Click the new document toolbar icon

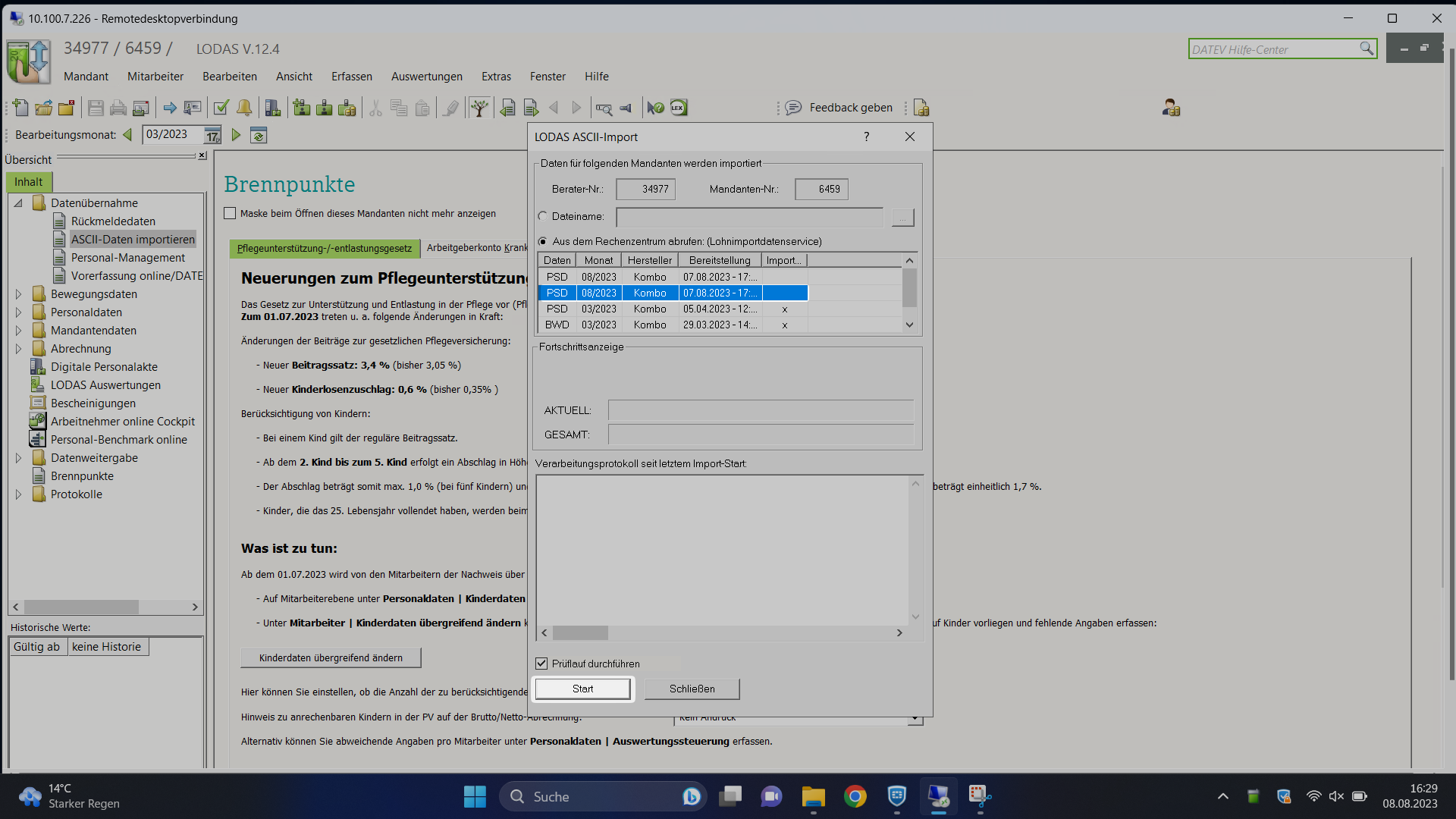coord(20,108)
